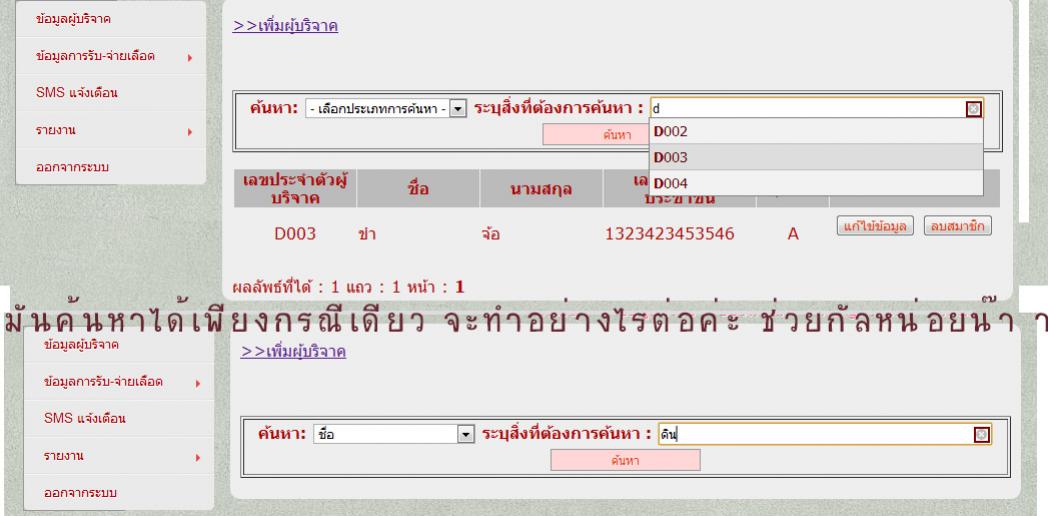Image resolution: width=1048 pixels, height=516 pixels.
Task: Expand the upper ข้อมูลการรับ-จ่ายเลือด submenu arrow
Action: click(x=190, y=58)
